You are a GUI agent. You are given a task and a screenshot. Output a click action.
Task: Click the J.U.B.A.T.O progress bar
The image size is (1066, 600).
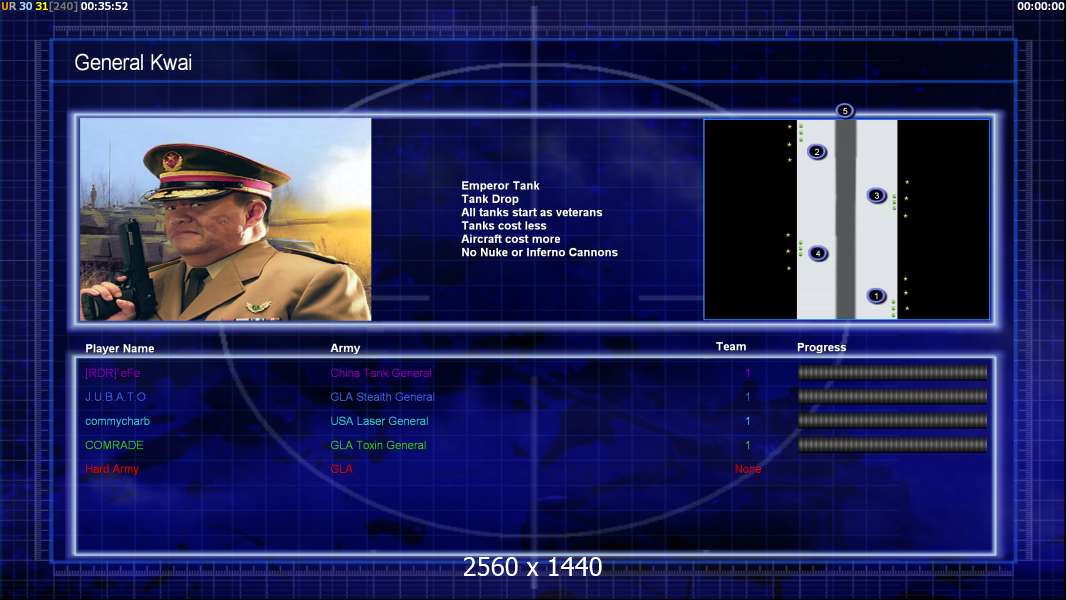click(892, 396)
